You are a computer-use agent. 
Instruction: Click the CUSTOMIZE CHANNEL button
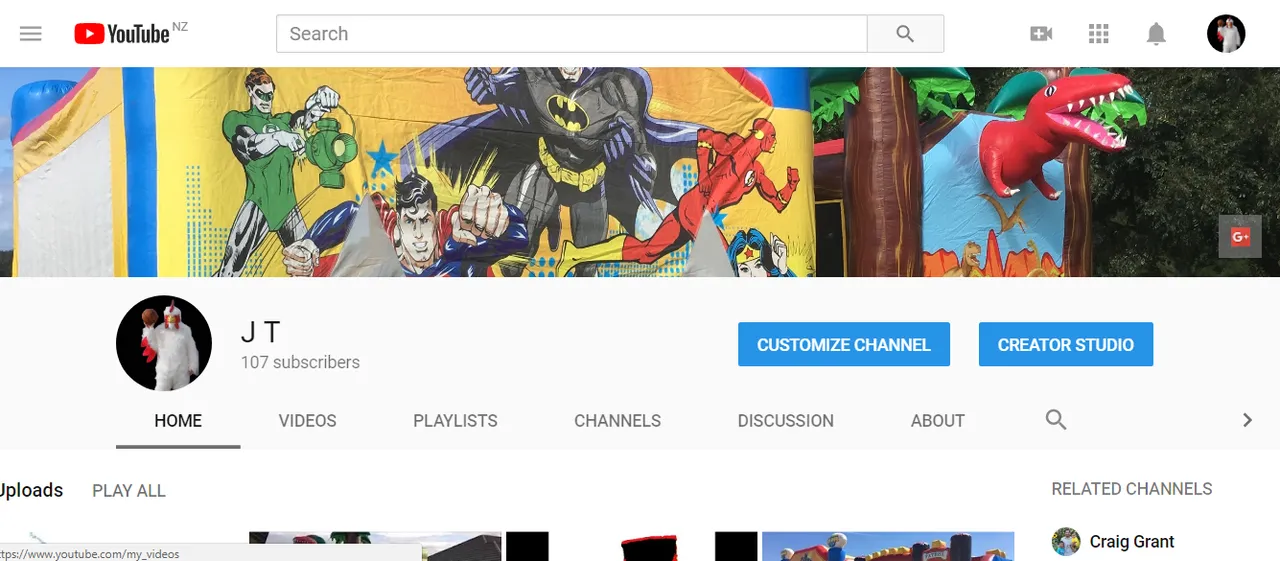tap(844, 344)
